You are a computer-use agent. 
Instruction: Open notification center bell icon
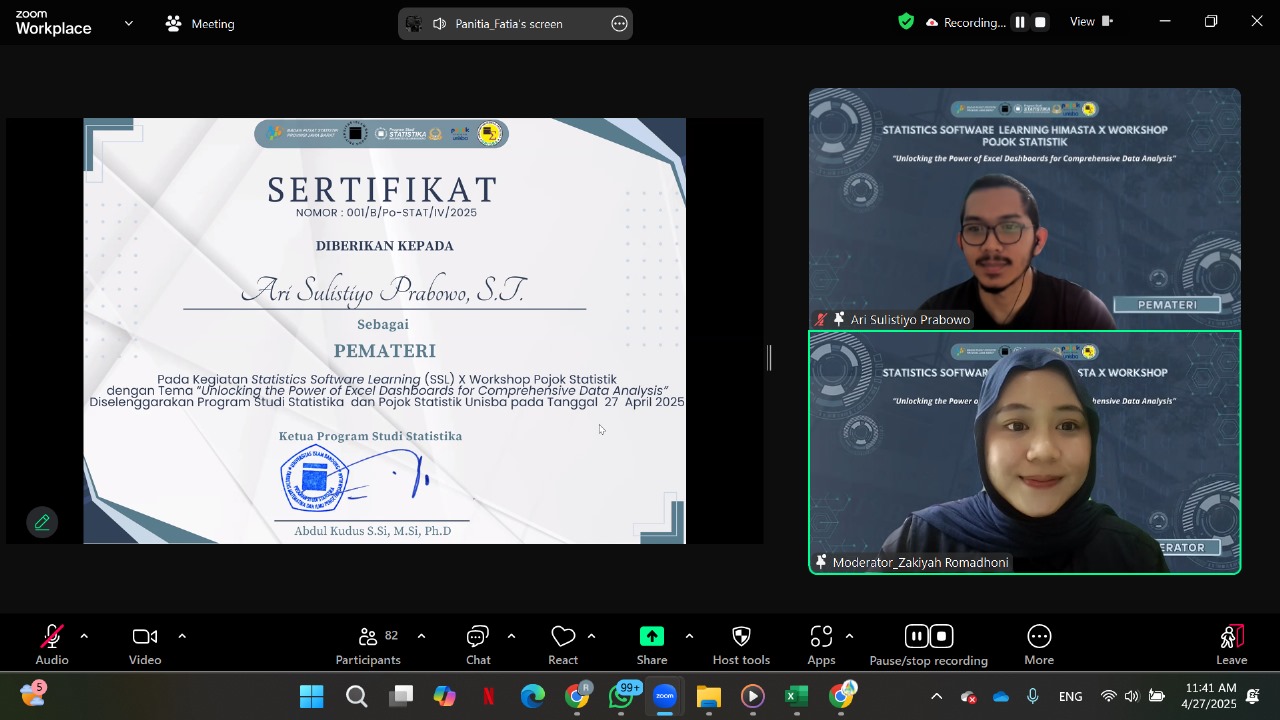tap(1254, 696)
